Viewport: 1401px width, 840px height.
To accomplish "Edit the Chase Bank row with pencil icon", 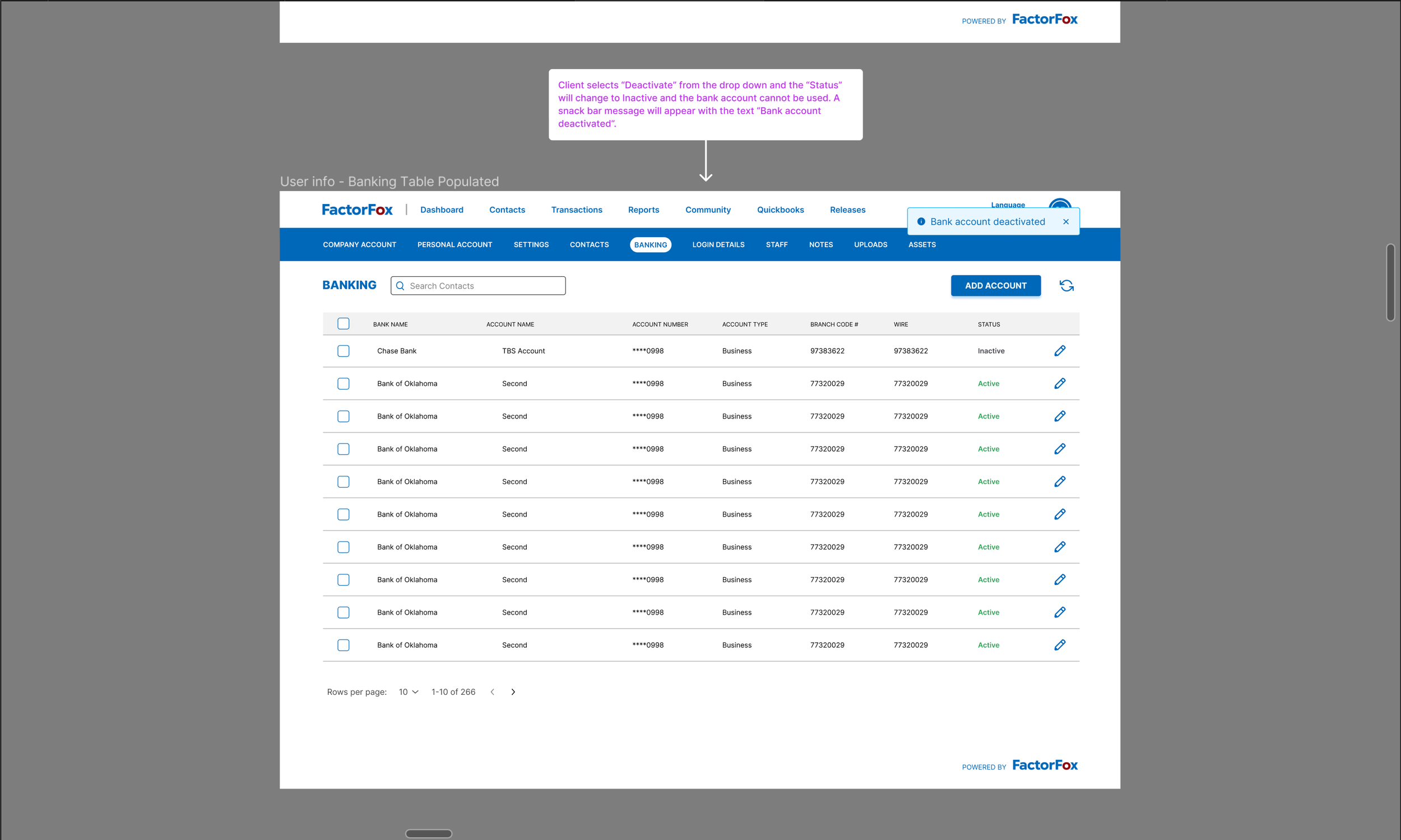I will point(1060,351).
